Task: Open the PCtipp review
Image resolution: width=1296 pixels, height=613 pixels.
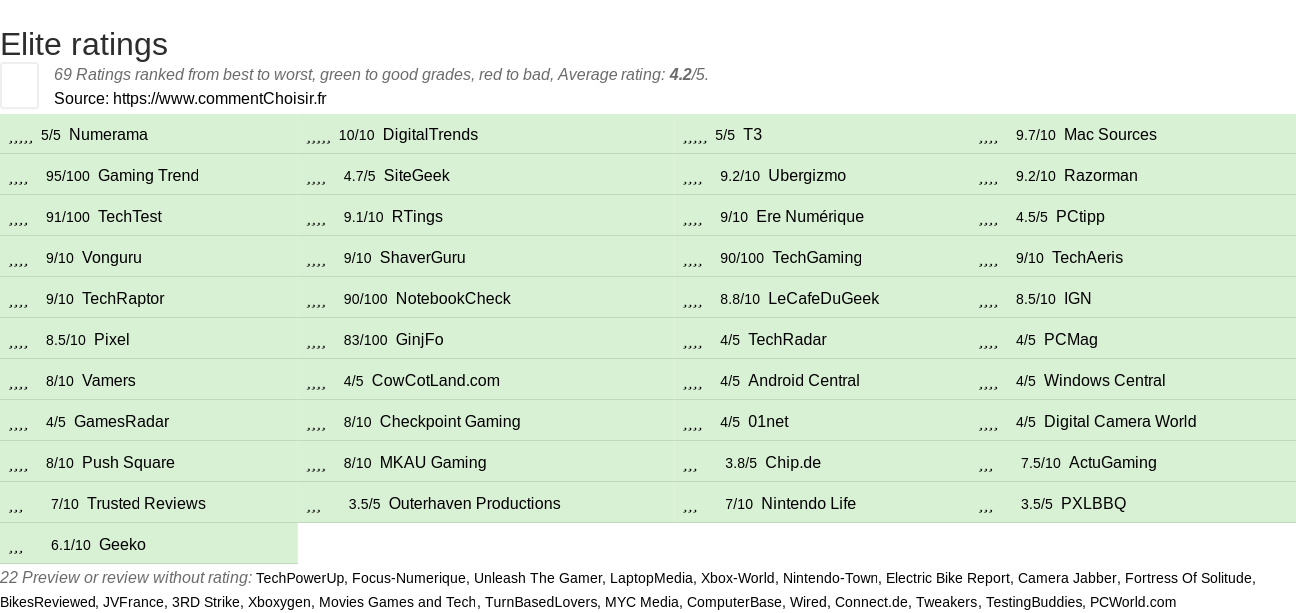Action: pyautogui.click(x=1080, y=216)
